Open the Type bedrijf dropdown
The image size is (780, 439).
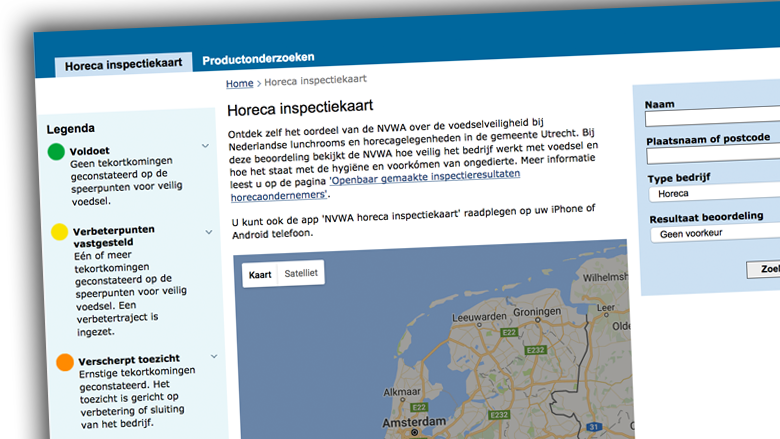pos(714,192)
